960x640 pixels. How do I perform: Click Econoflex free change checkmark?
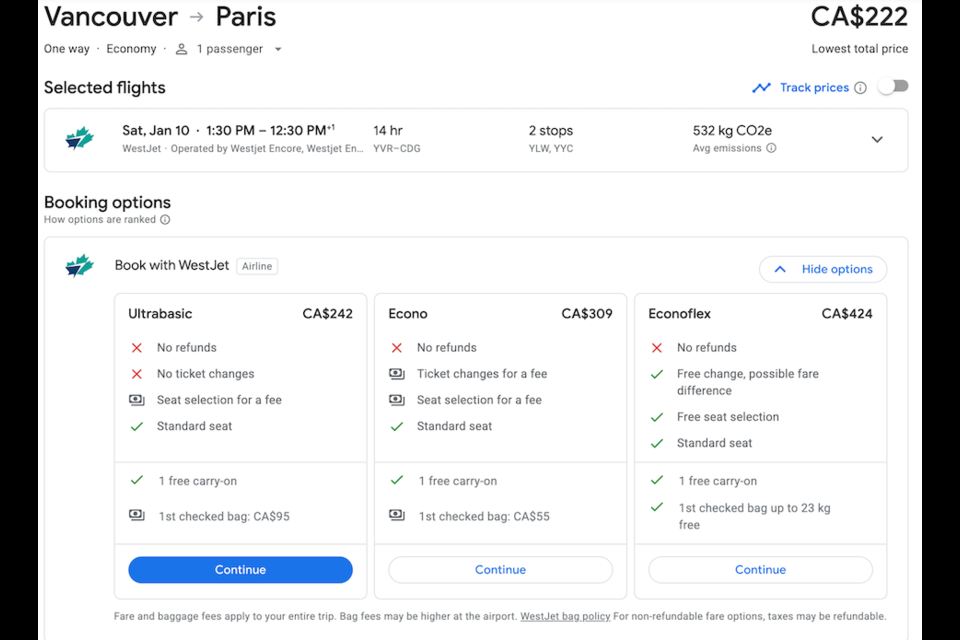[x=657, y=374]
